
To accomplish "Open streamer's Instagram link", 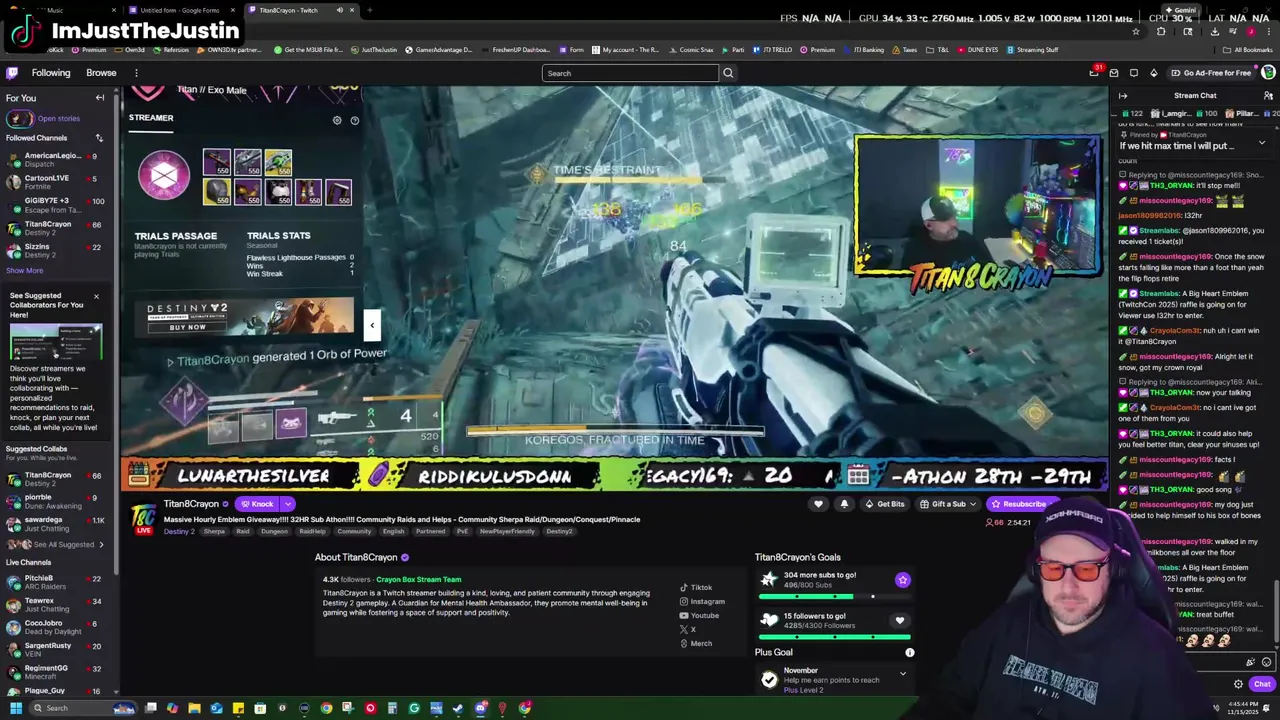I will tap(702, 601).
